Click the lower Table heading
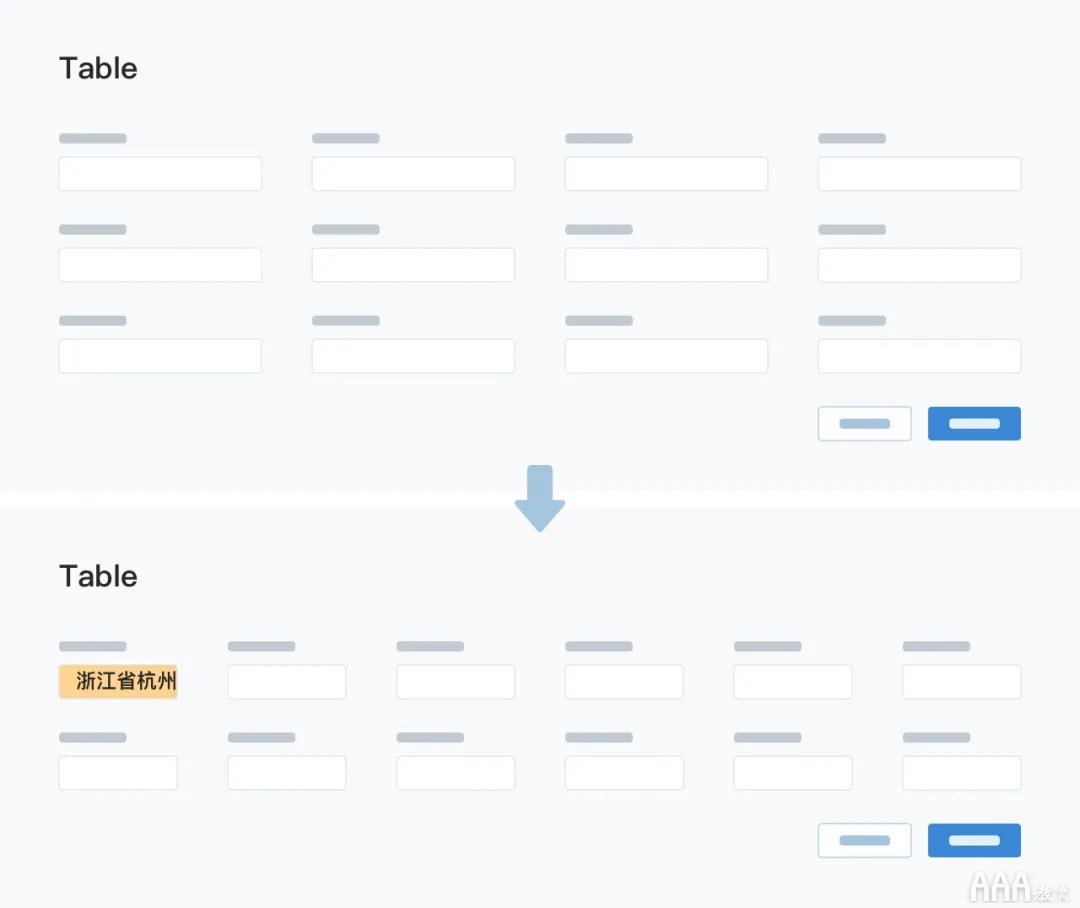The height and width of the screenshot is (908, 1080). [x=98, y=576]
